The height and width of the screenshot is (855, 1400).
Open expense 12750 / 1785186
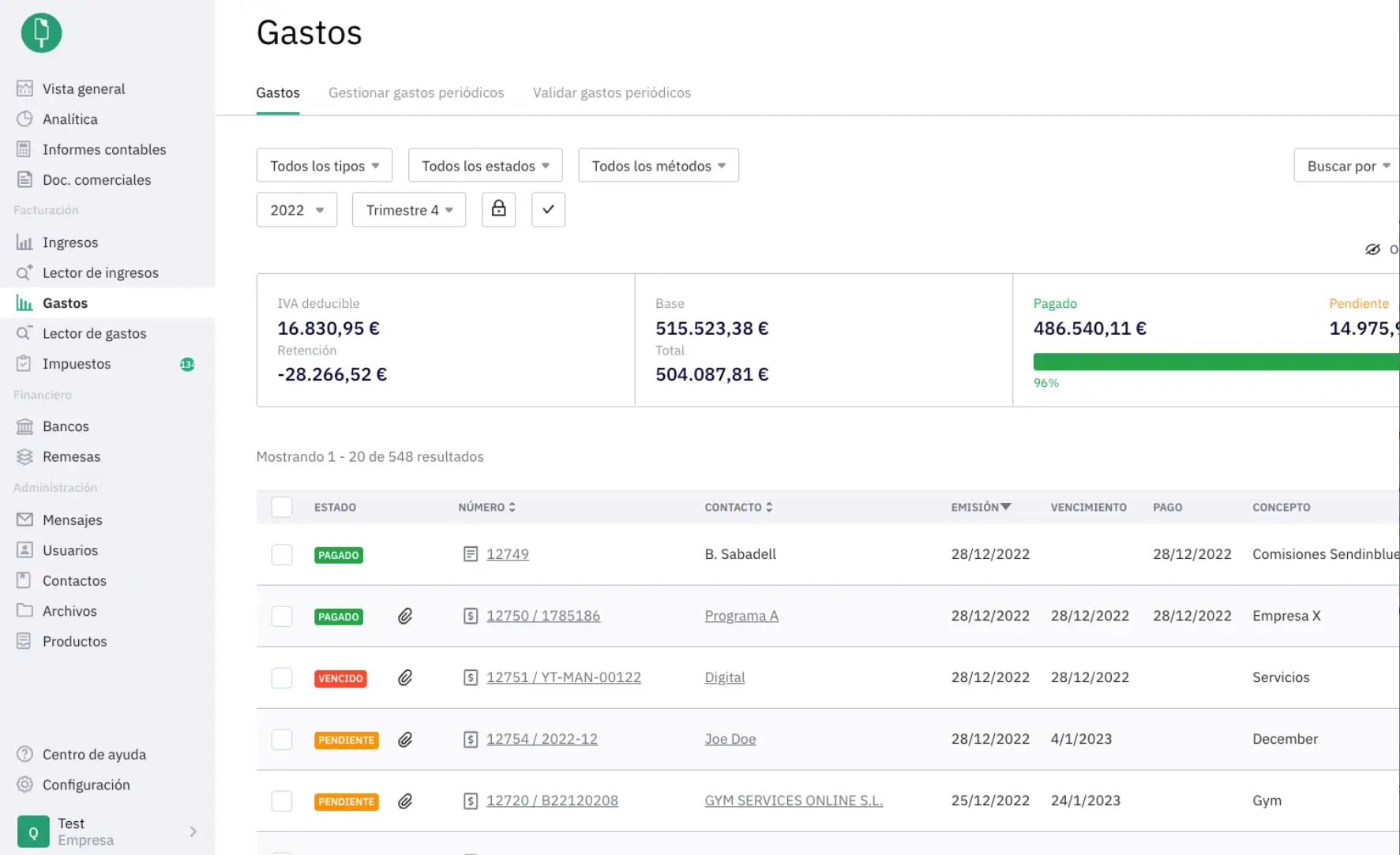(543, 616)
